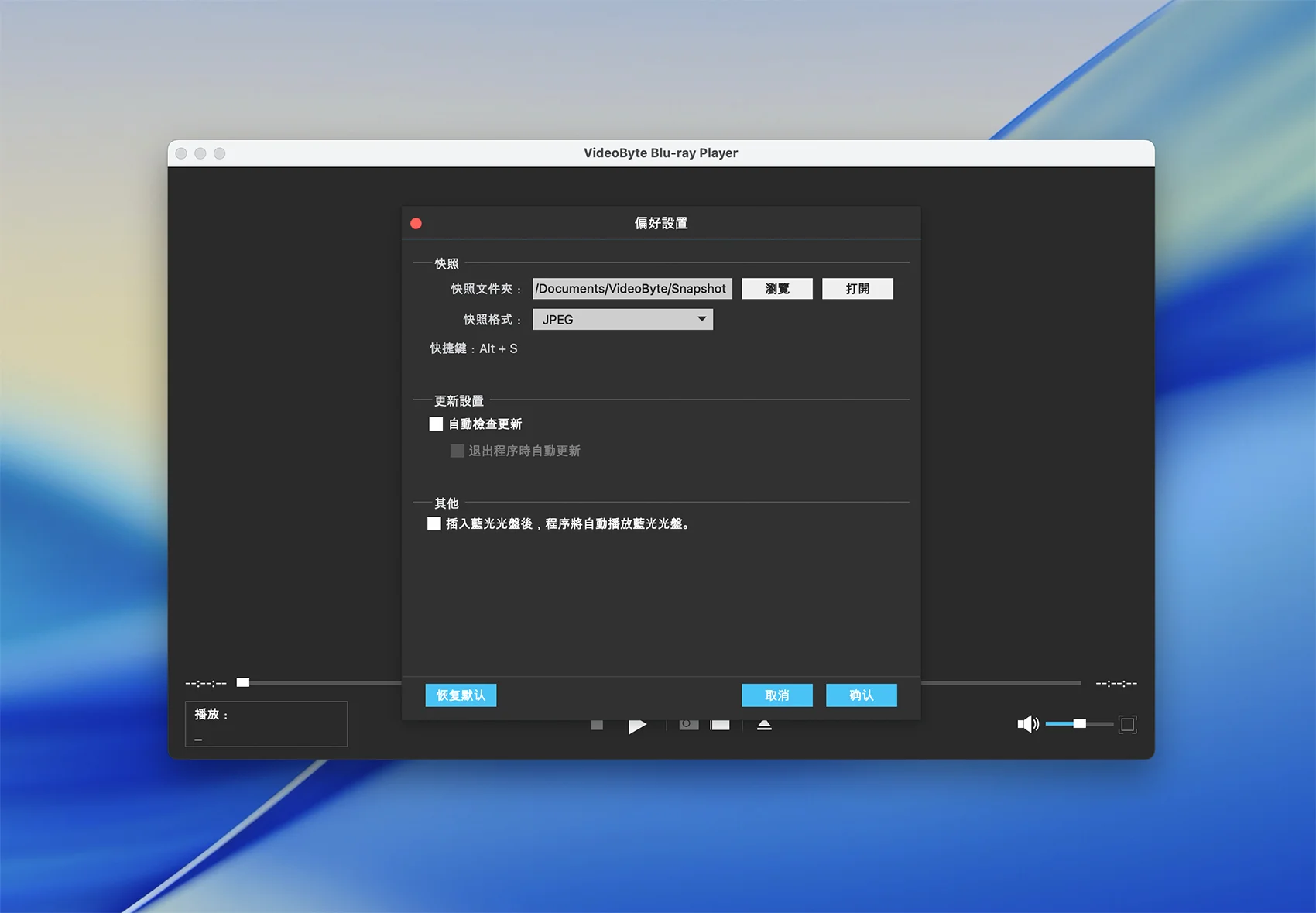Enable the 自動檢查更新 checkbox
The image size is (1316, 913).
[x=436, y=424]
